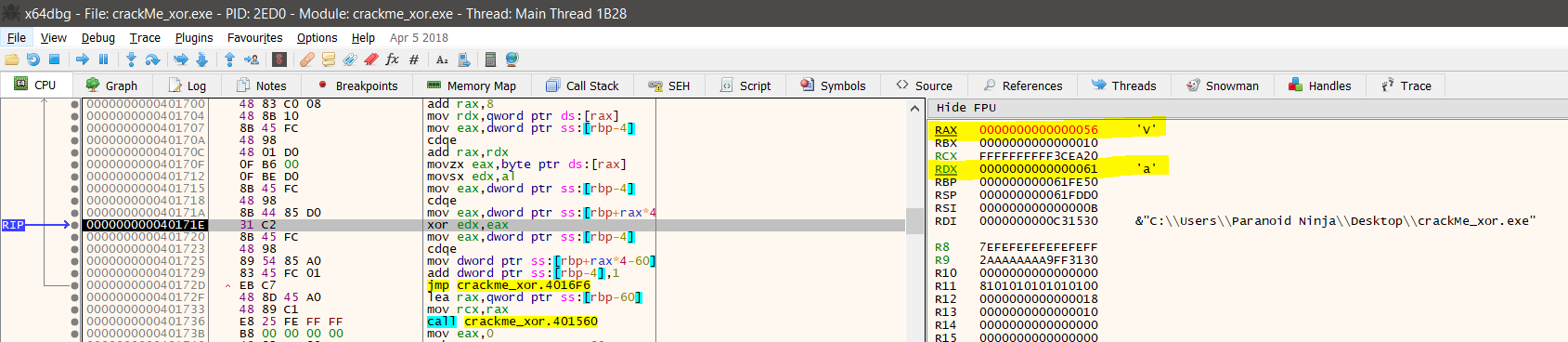Click the Run to User Code icon

click(252, 59)
